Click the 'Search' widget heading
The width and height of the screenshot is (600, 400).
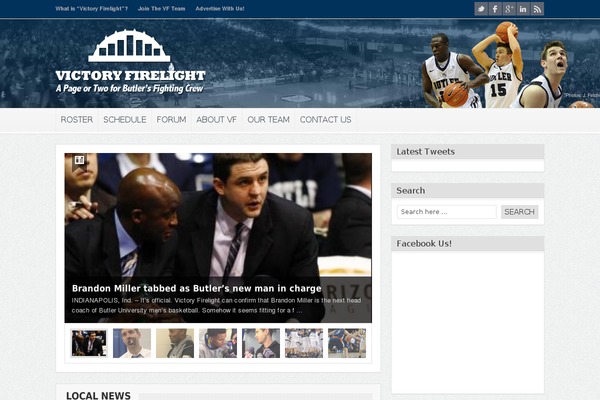click(411, 191)
